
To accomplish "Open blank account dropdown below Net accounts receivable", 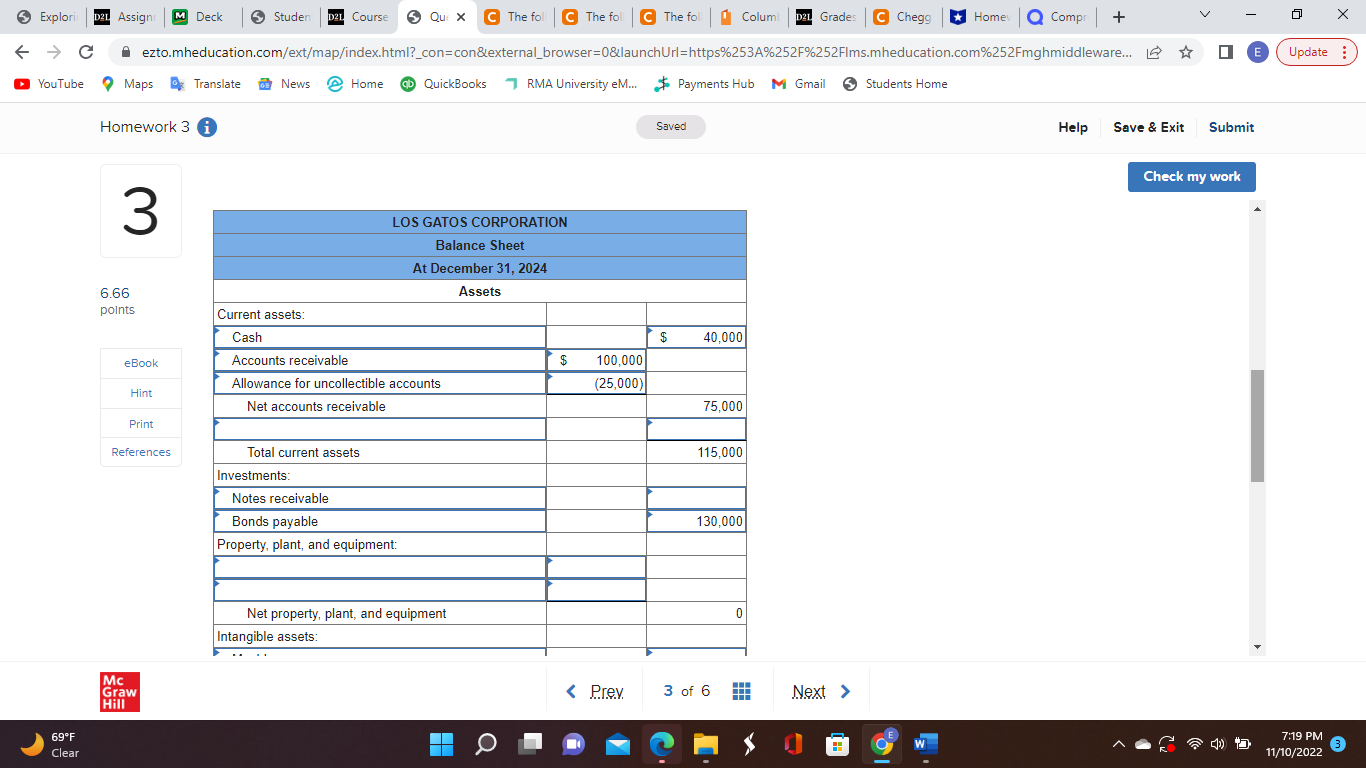I will tap(380, 430).
